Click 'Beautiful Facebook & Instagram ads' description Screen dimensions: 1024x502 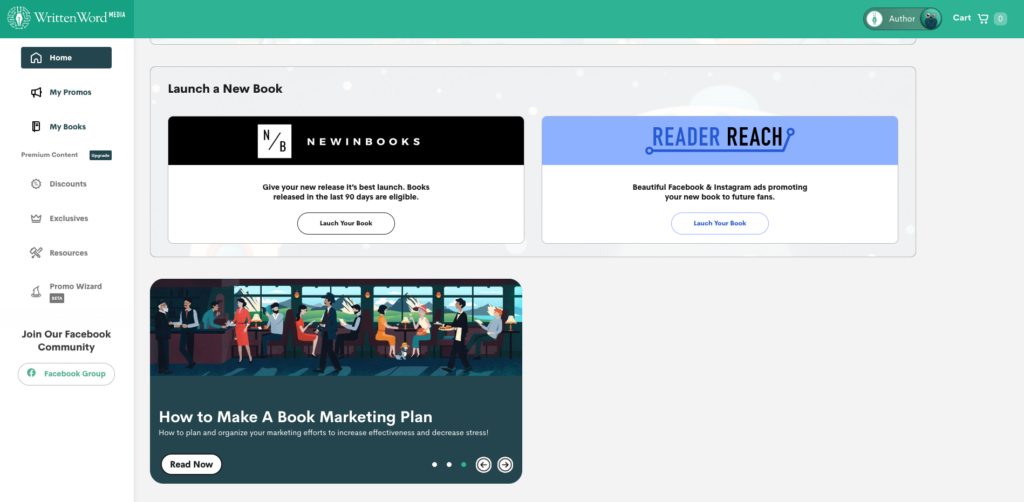tap(720, 192)
